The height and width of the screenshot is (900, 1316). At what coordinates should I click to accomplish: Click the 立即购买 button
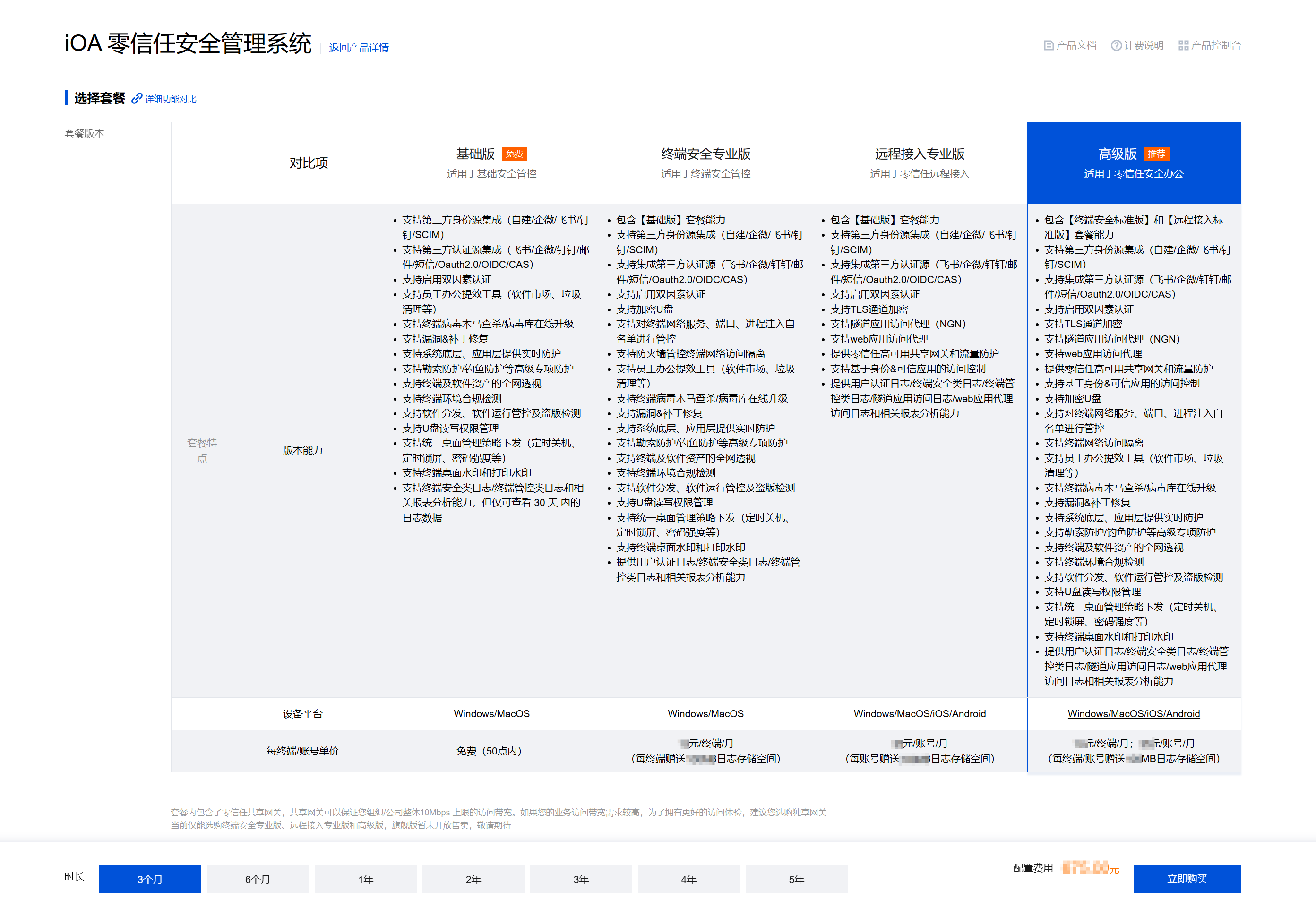[x=1187, y=878]
